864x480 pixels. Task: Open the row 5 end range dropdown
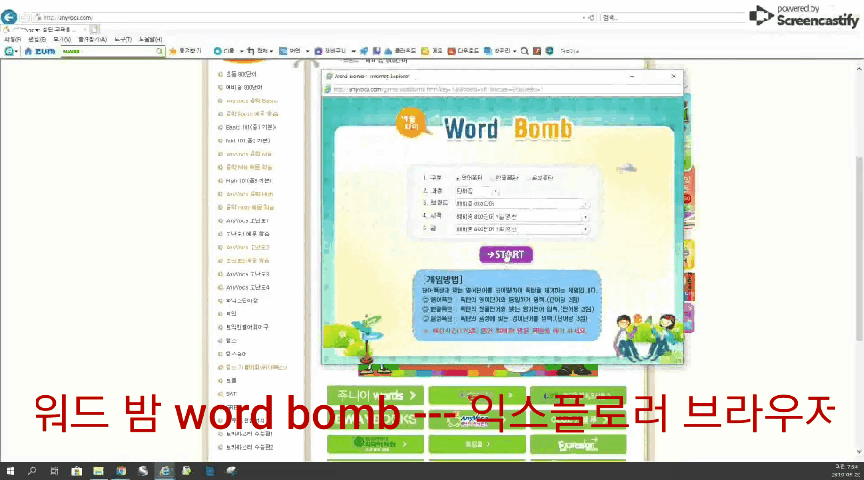tap(522, 229)
